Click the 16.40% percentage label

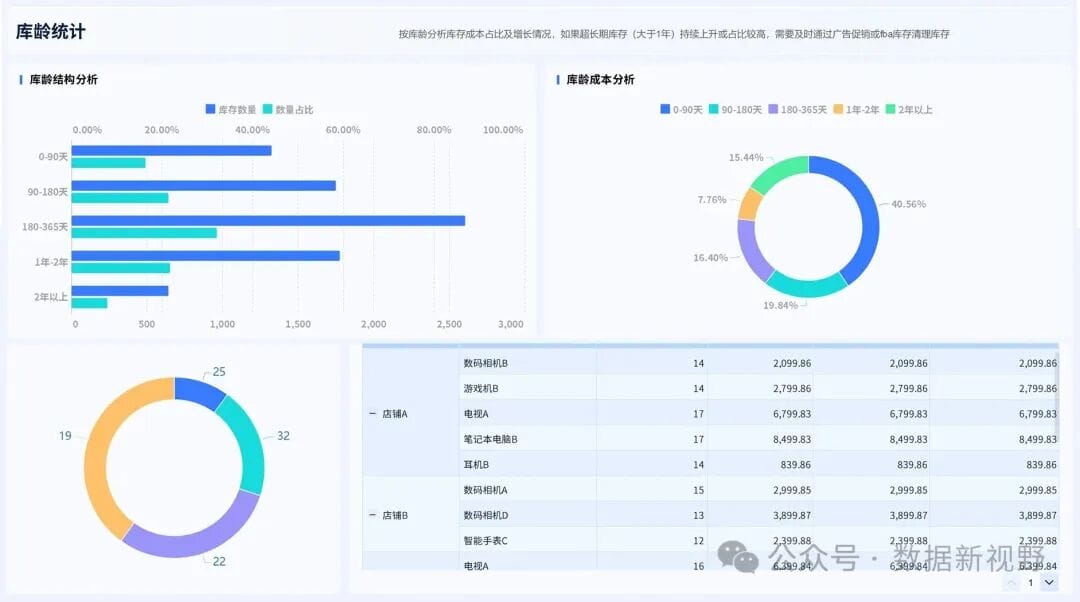pos(710,258)
